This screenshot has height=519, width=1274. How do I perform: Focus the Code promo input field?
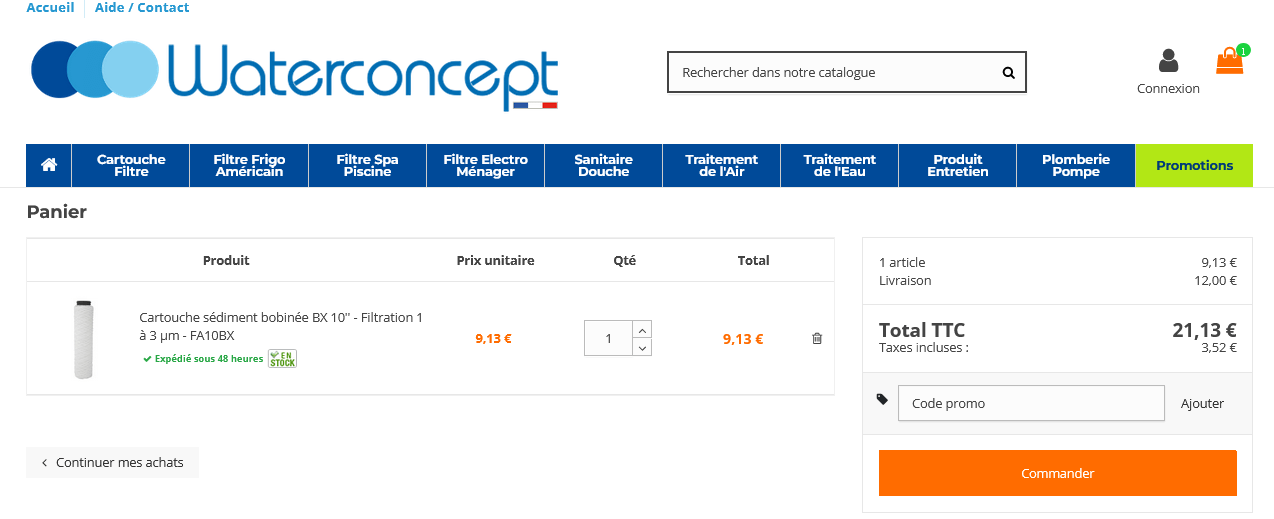tap(1031, 404)
